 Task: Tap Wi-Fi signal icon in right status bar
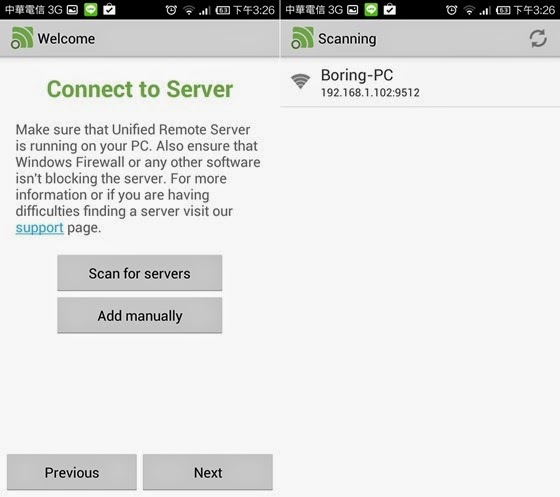(x=469, y=10)
